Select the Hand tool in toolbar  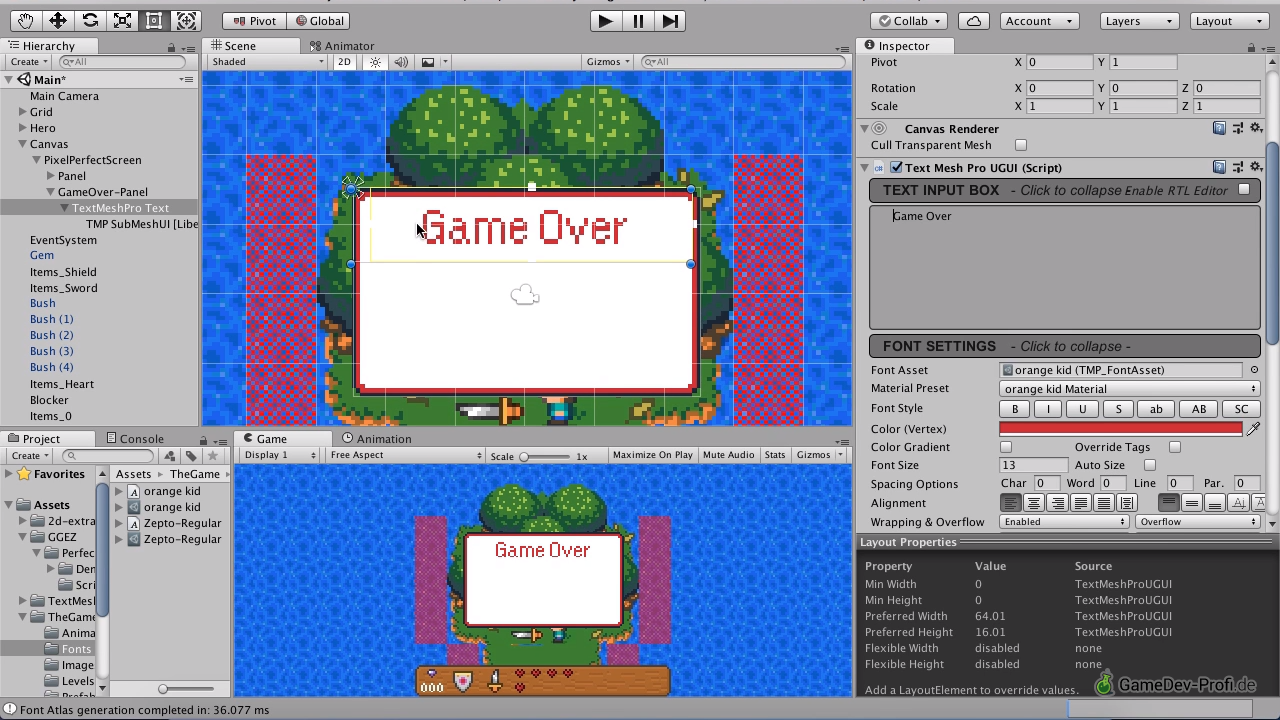26,21
